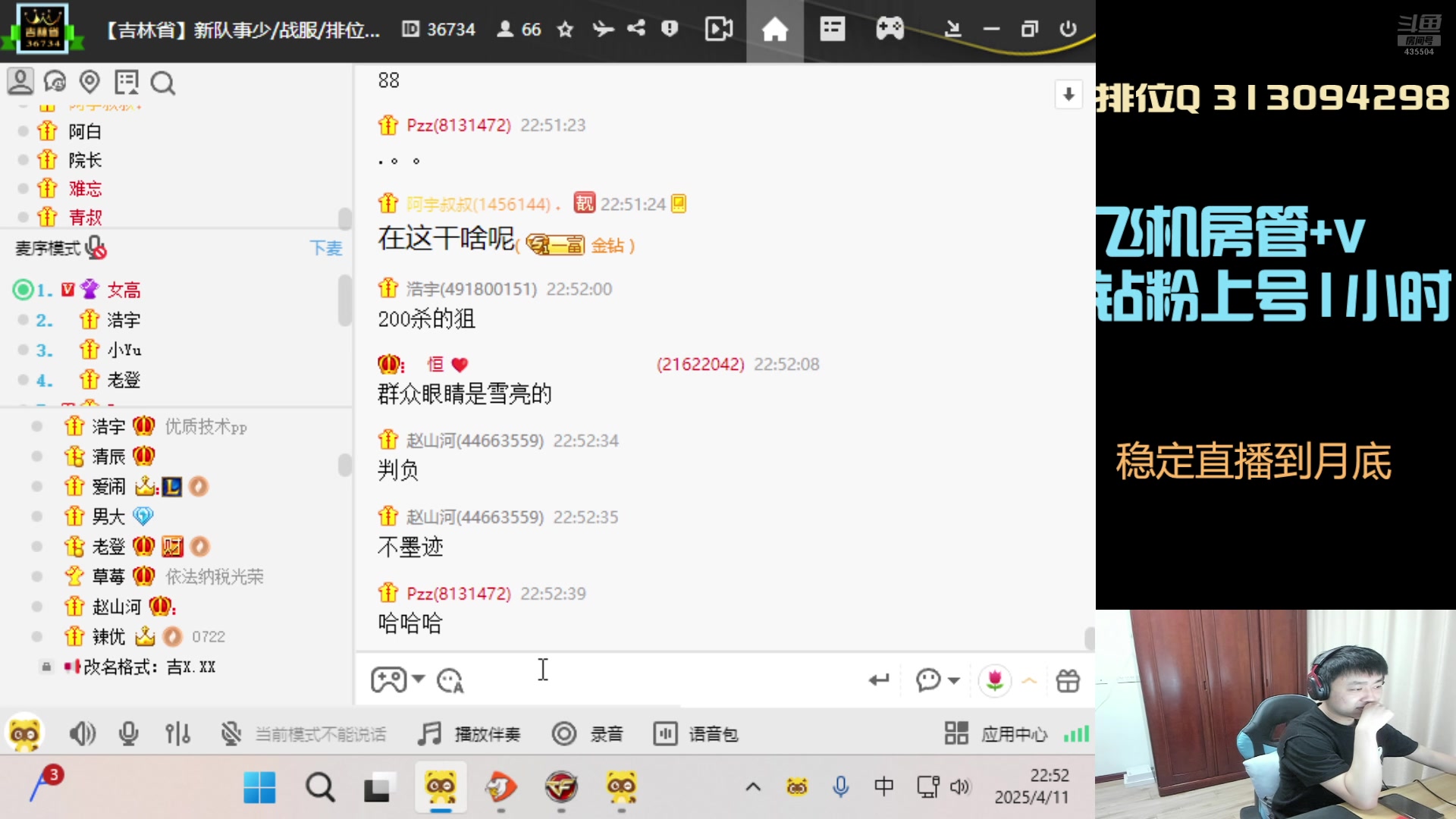1456x819 pixels.
Task: Click the send enter arrow icon
Action: pyautogui.click(x=879, y=680)
